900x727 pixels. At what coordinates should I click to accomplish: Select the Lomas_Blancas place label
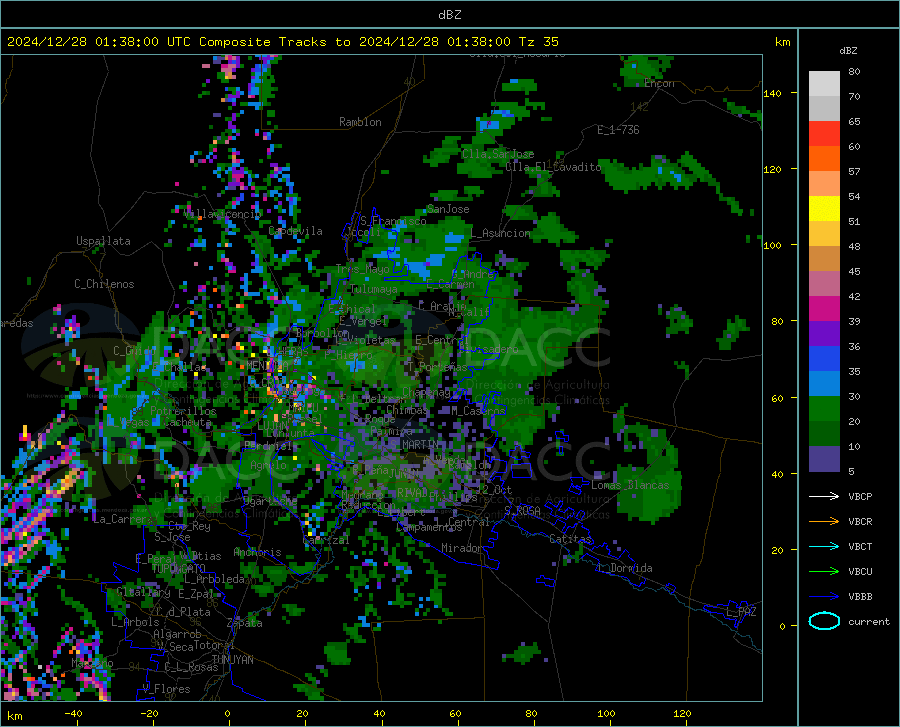tap(630, 485)
